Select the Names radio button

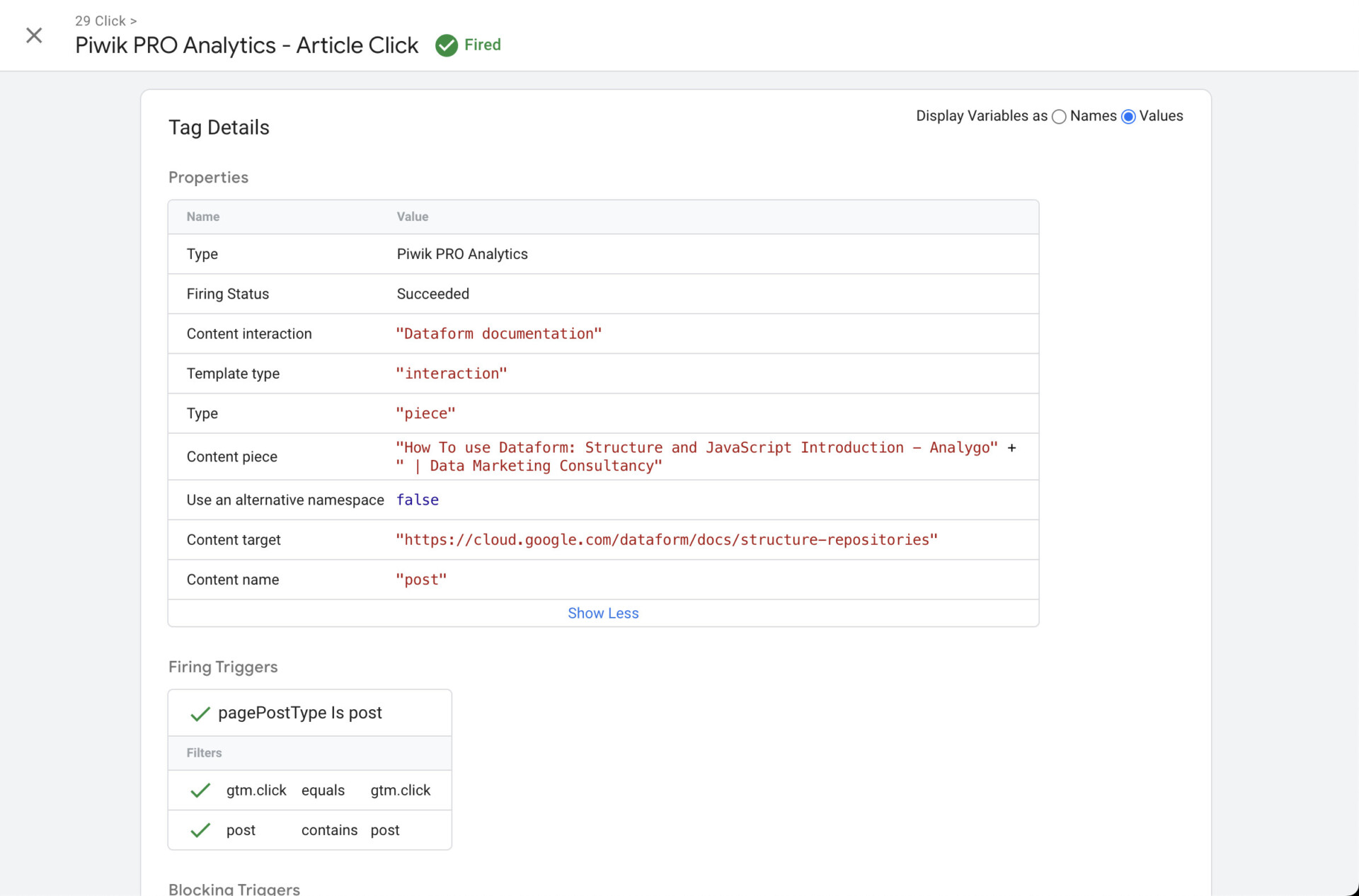tap(1059, 117)
